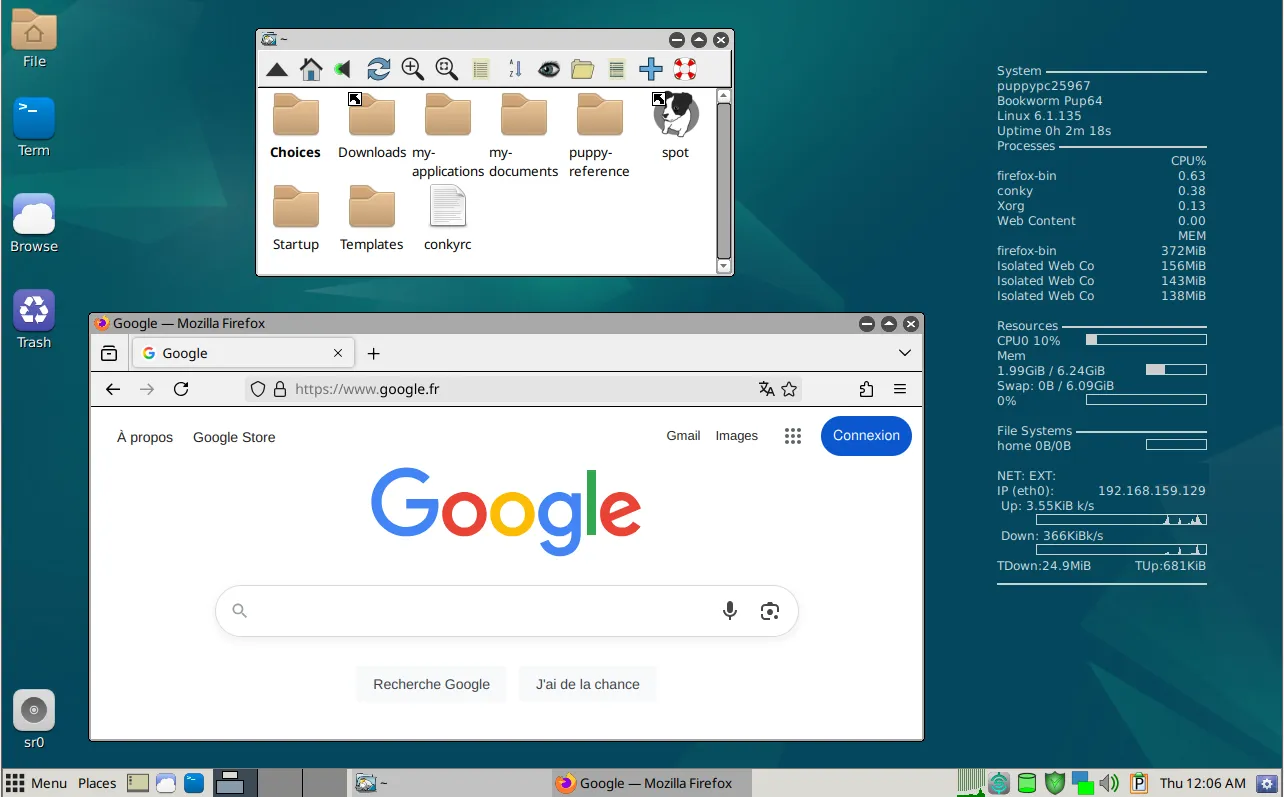Open the File desktop icon
Viewport: 1284px width, 797px height.
pyautogui.click(x=34, y=39)
